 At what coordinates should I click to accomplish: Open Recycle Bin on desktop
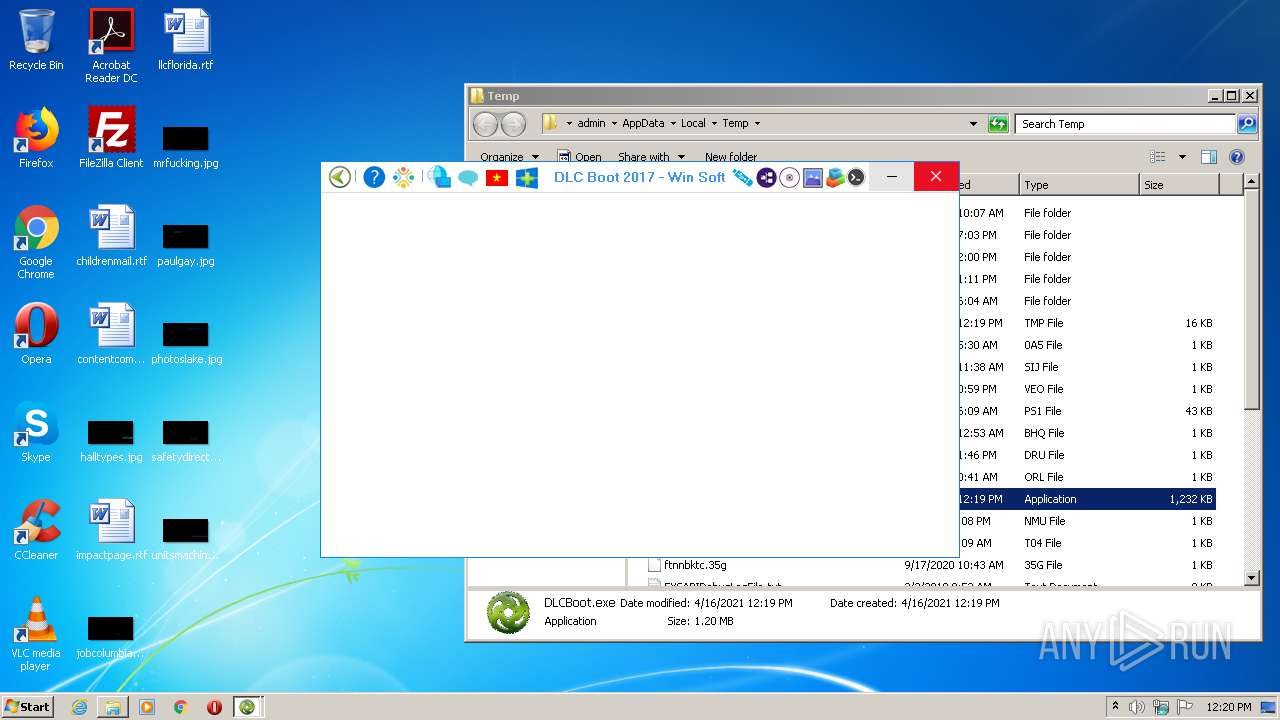[x=36, y=40]
